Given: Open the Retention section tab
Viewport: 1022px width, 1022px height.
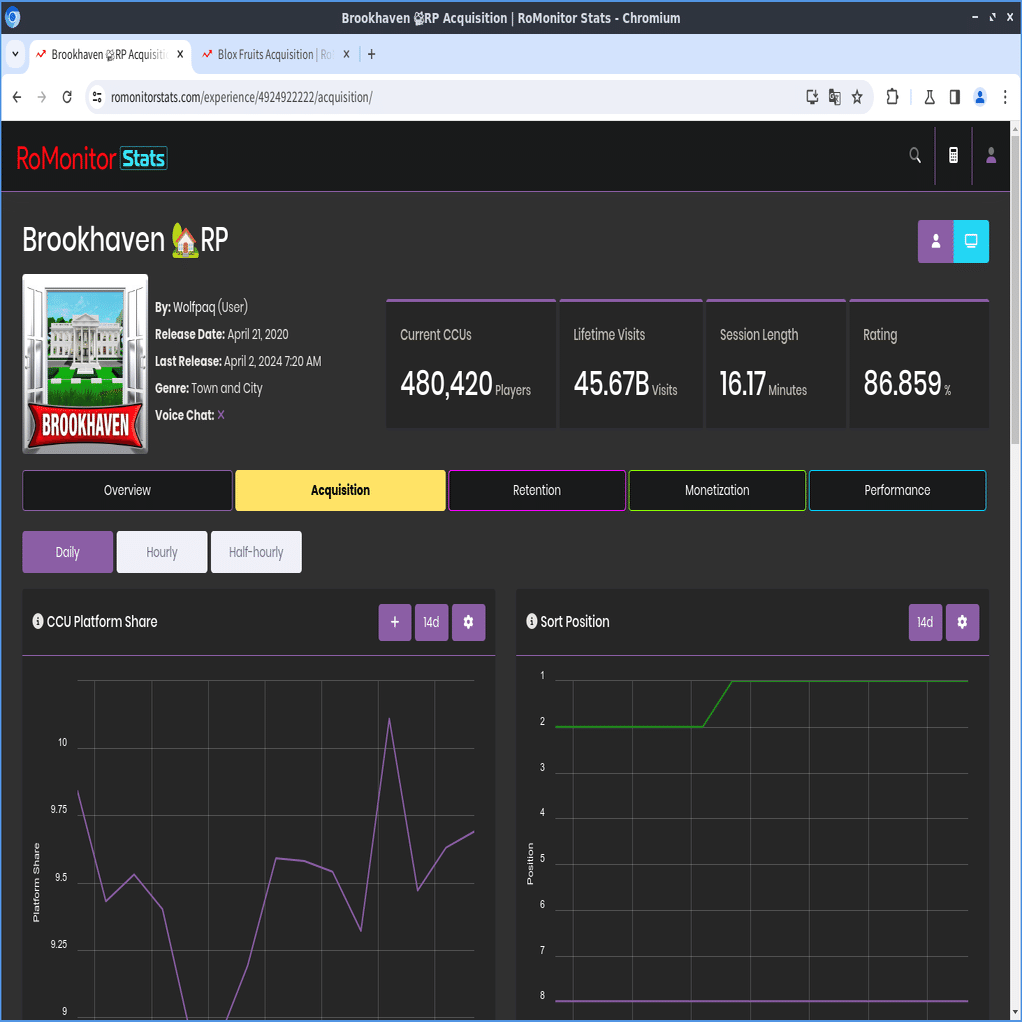Looking at the screenshot, I should click(536, 490).
